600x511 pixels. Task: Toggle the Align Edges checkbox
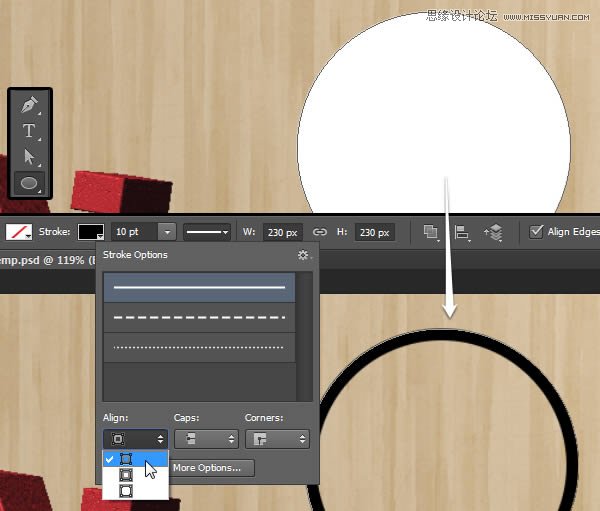[x=537, y=232]
